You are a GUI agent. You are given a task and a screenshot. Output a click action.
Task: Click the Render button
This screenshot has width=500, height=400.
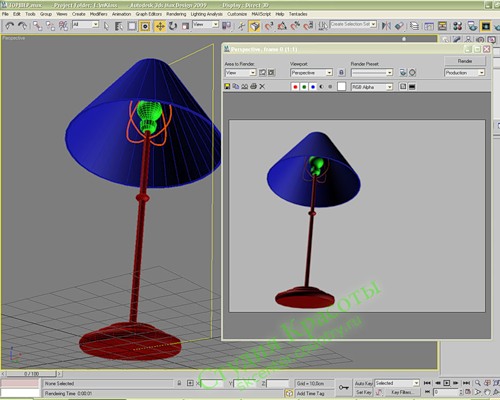(465, 61)
